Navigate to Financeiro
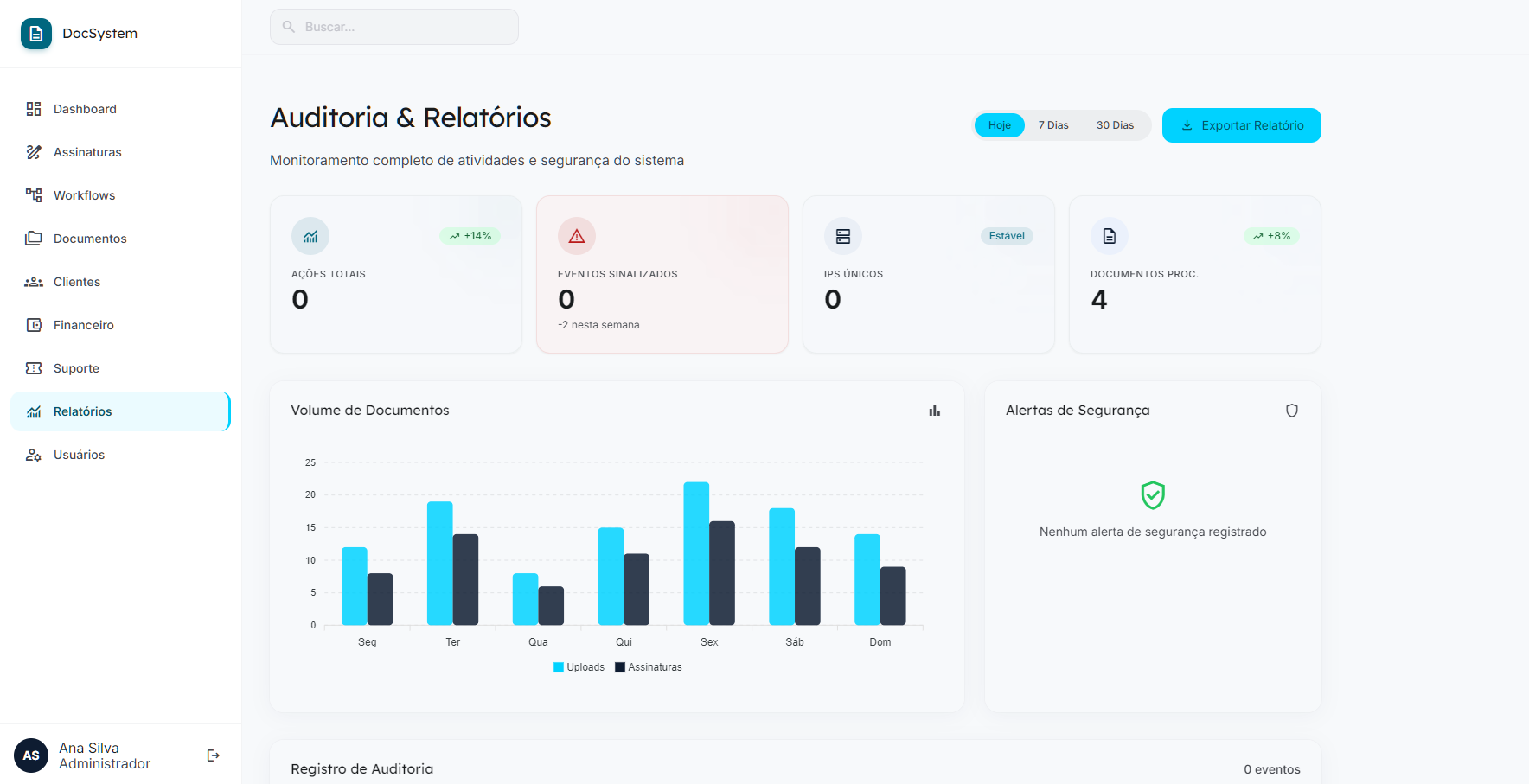The width and height of the screenshot is (1529, 784). point(121,325)
